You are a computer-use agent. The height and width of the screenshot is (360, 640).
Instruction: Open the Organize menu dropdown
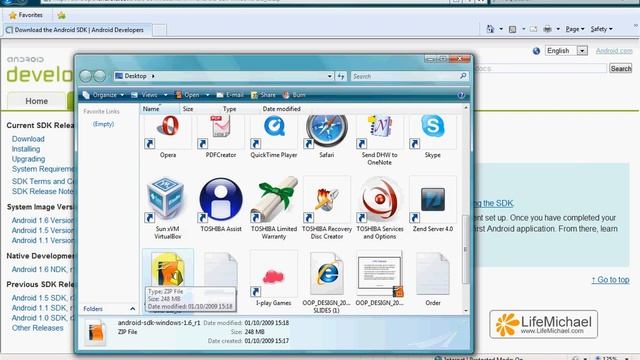point(104,95)
